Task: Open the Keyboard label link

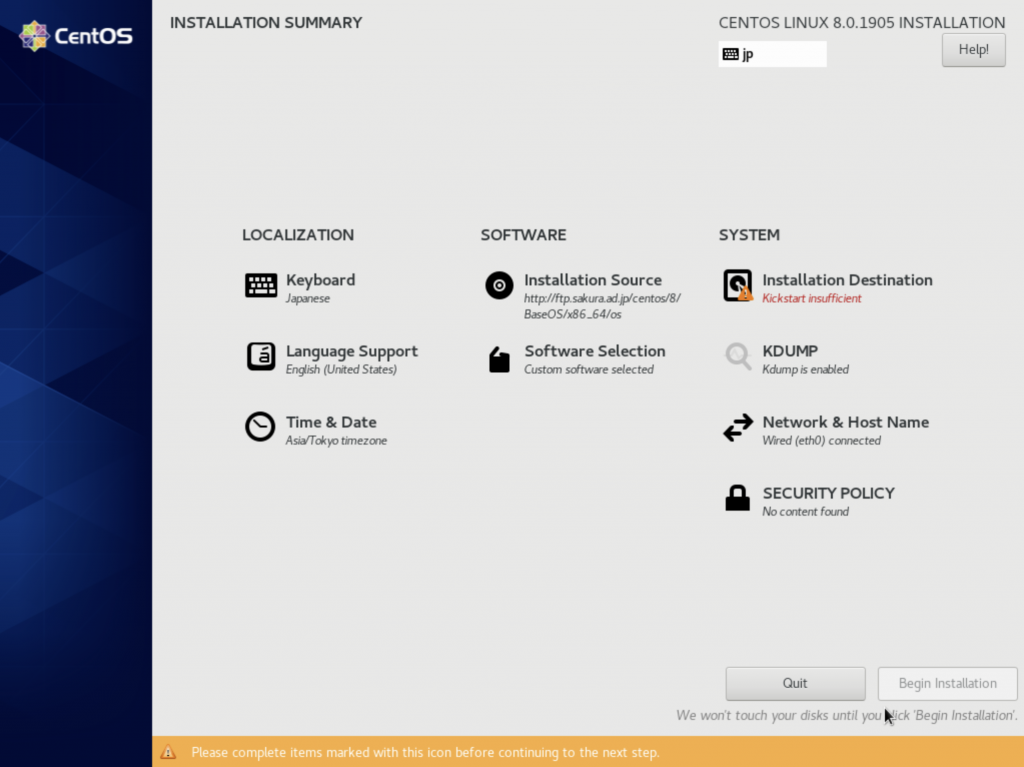Action: click(x=321, y=280)
